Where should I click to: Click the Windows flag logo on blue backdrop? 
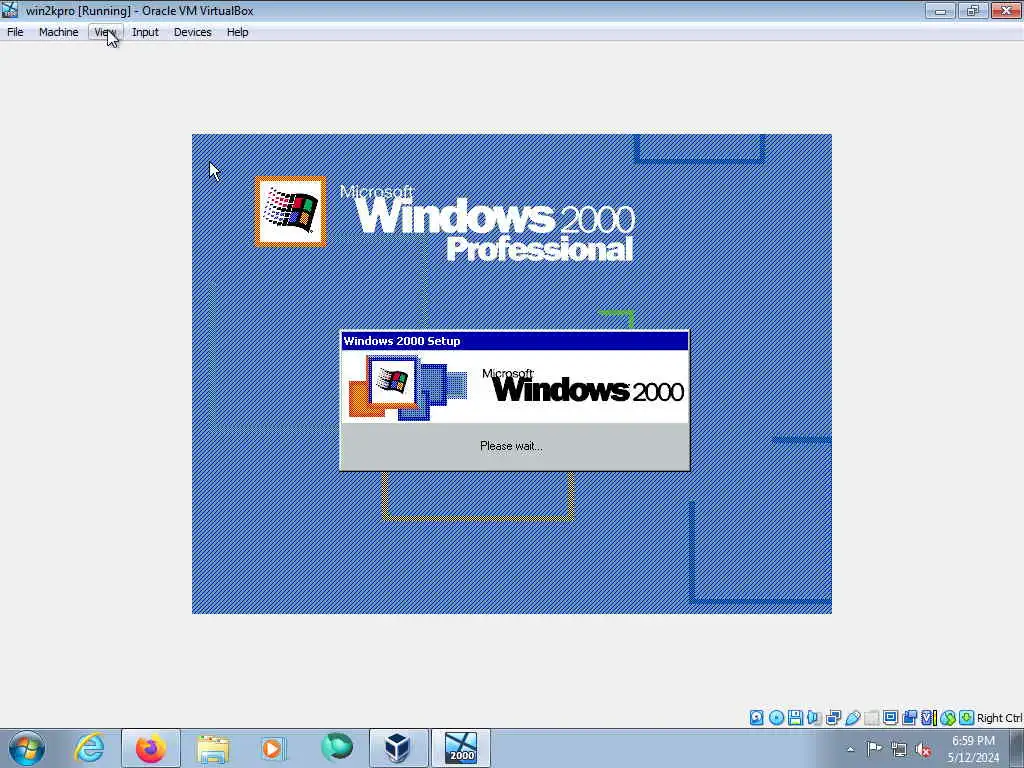[290, 210]
